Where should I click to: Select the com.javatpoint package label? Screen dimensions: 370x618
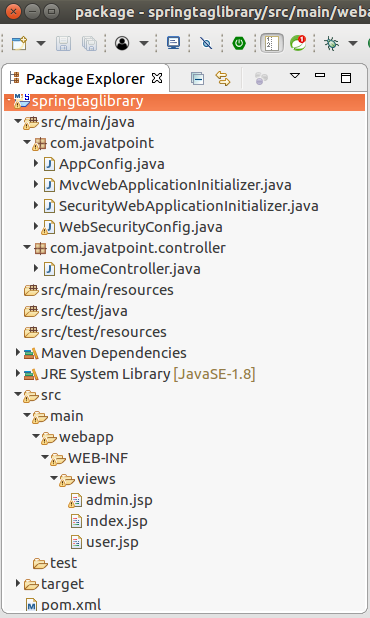(102, 143)
